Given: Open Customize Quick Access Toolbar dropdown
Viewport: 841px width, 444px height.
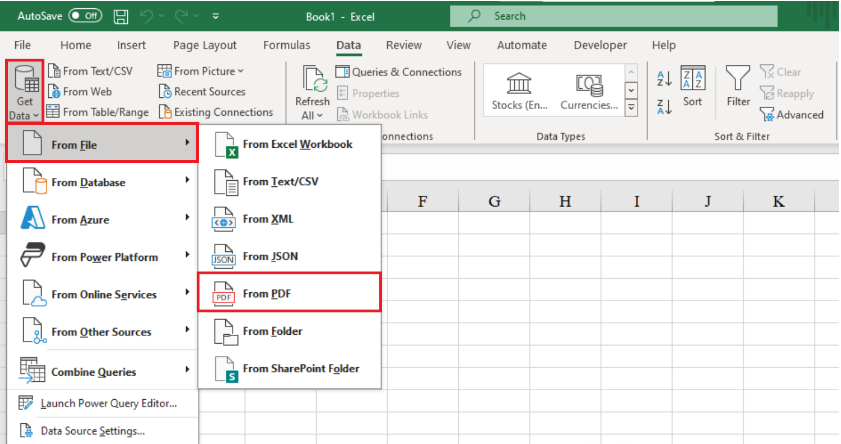Looking at the screenshot, I should (216, 17).
